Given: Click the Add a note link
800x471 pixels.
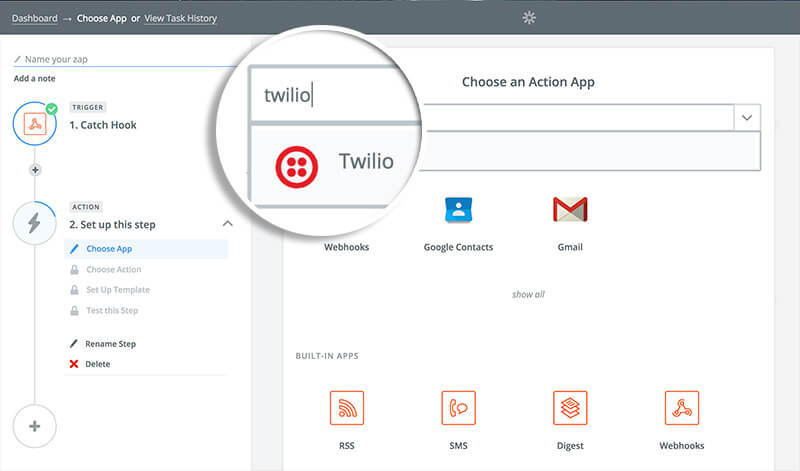Looking at the screenshot, I should 35,78.
